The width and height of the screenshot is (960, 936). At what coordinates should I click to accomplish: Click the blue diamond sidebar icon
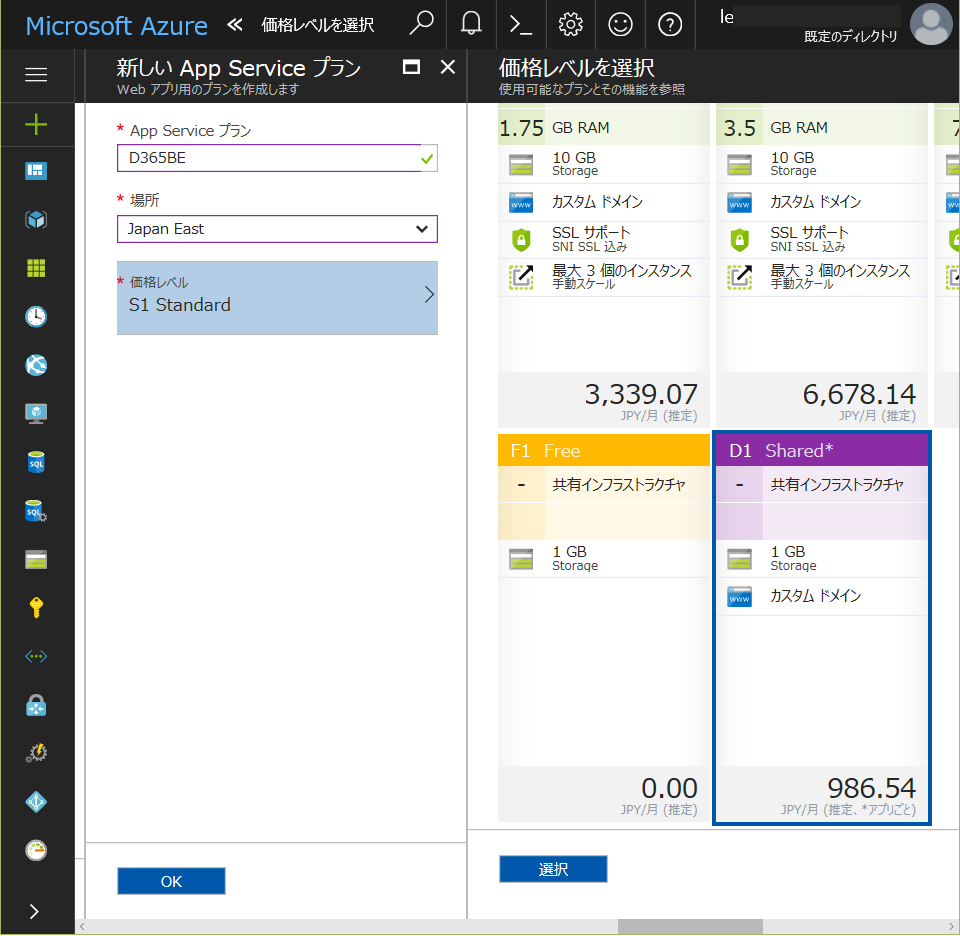click(36, 802)
